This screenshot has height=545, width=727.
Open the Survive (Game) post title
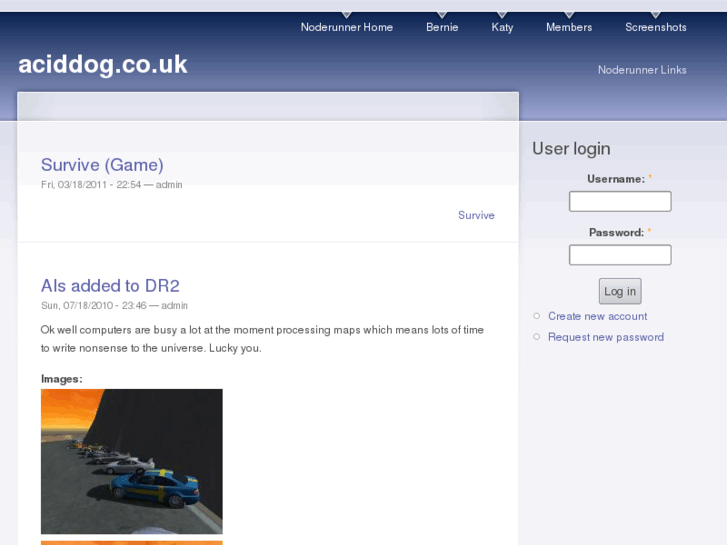pyautogui.click(x=102, y=165)
